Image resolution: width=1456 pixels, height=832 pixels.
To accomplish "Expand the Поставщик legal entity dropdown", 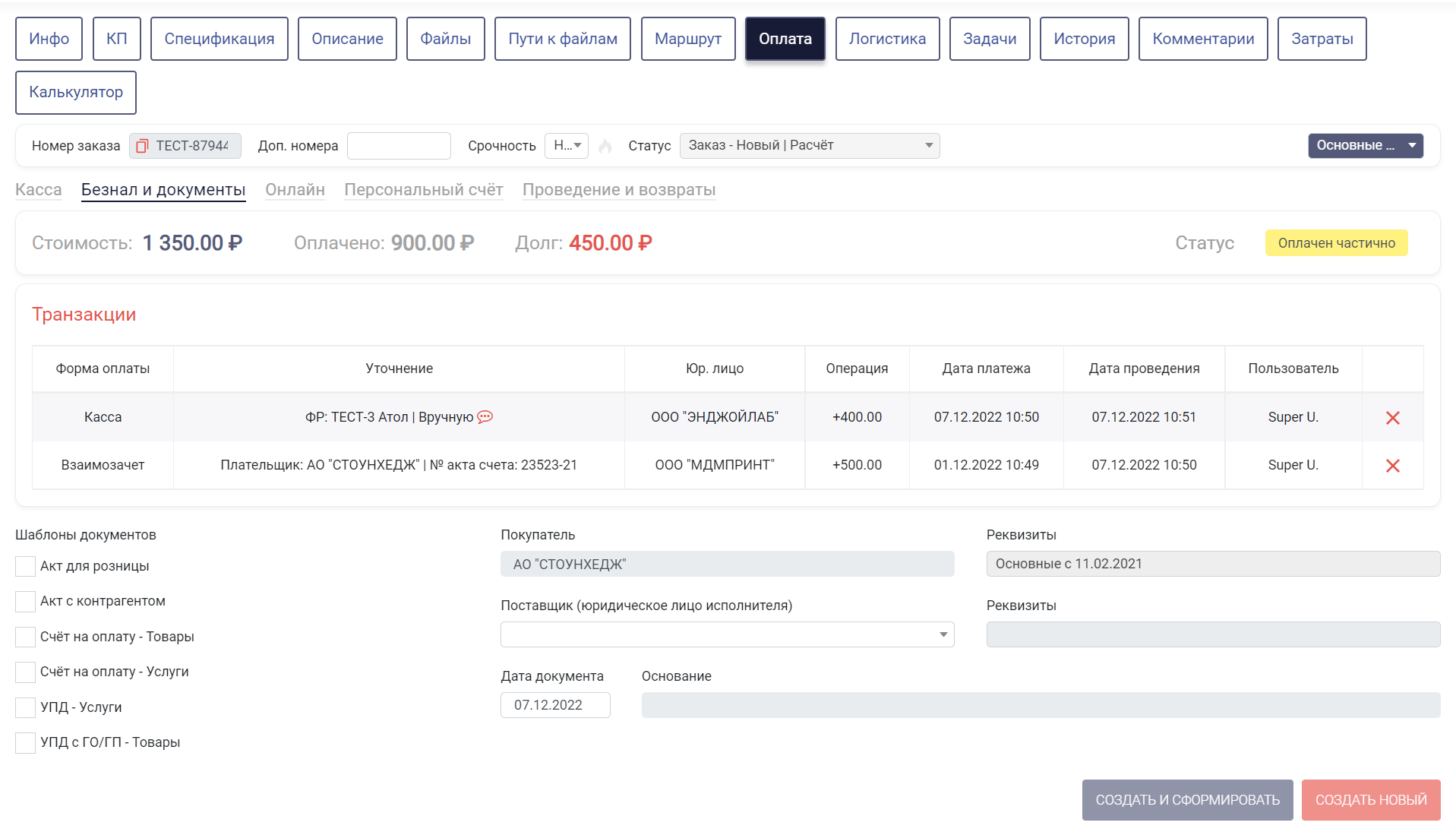I will tap(727, 634).
